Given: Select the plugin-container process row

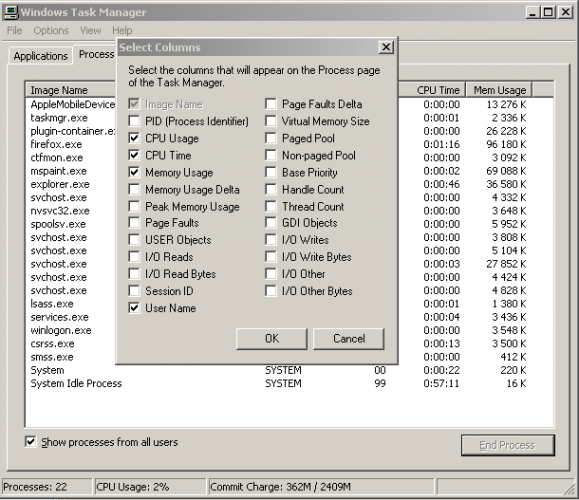Looking at the screenshot, I should 73,131.
